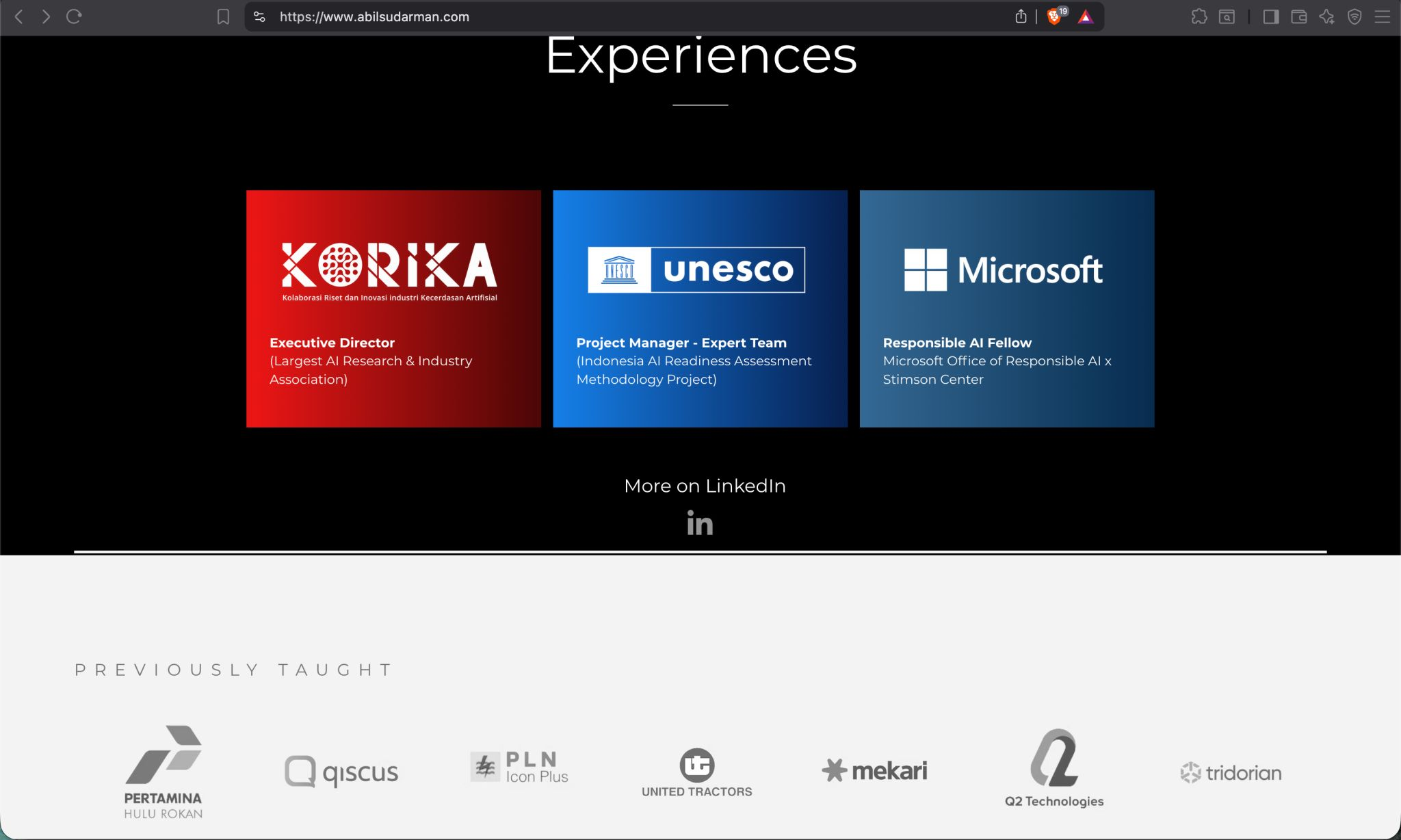Screen dimensions: 1401x840
Task: Go forward to the next page
Action: (x=46, y=17)
